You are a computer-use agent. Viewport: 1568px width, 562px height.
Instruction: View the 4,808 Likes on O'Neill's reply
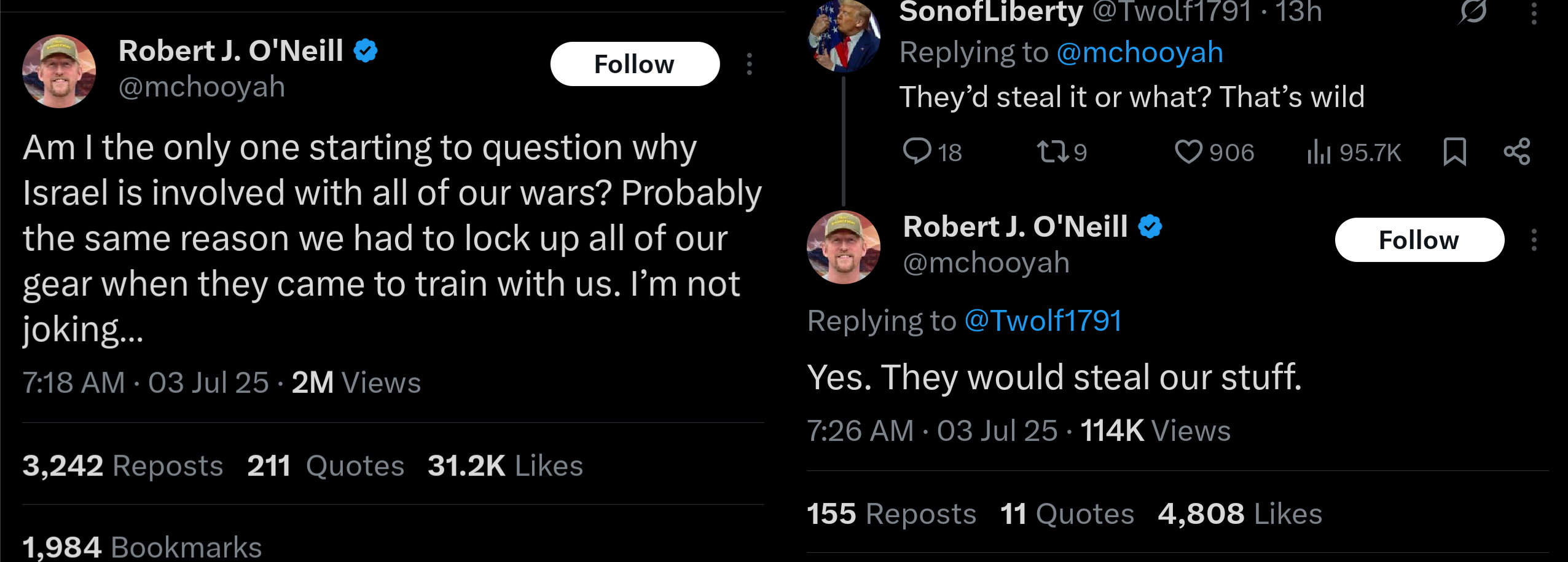pos(1240,513)
